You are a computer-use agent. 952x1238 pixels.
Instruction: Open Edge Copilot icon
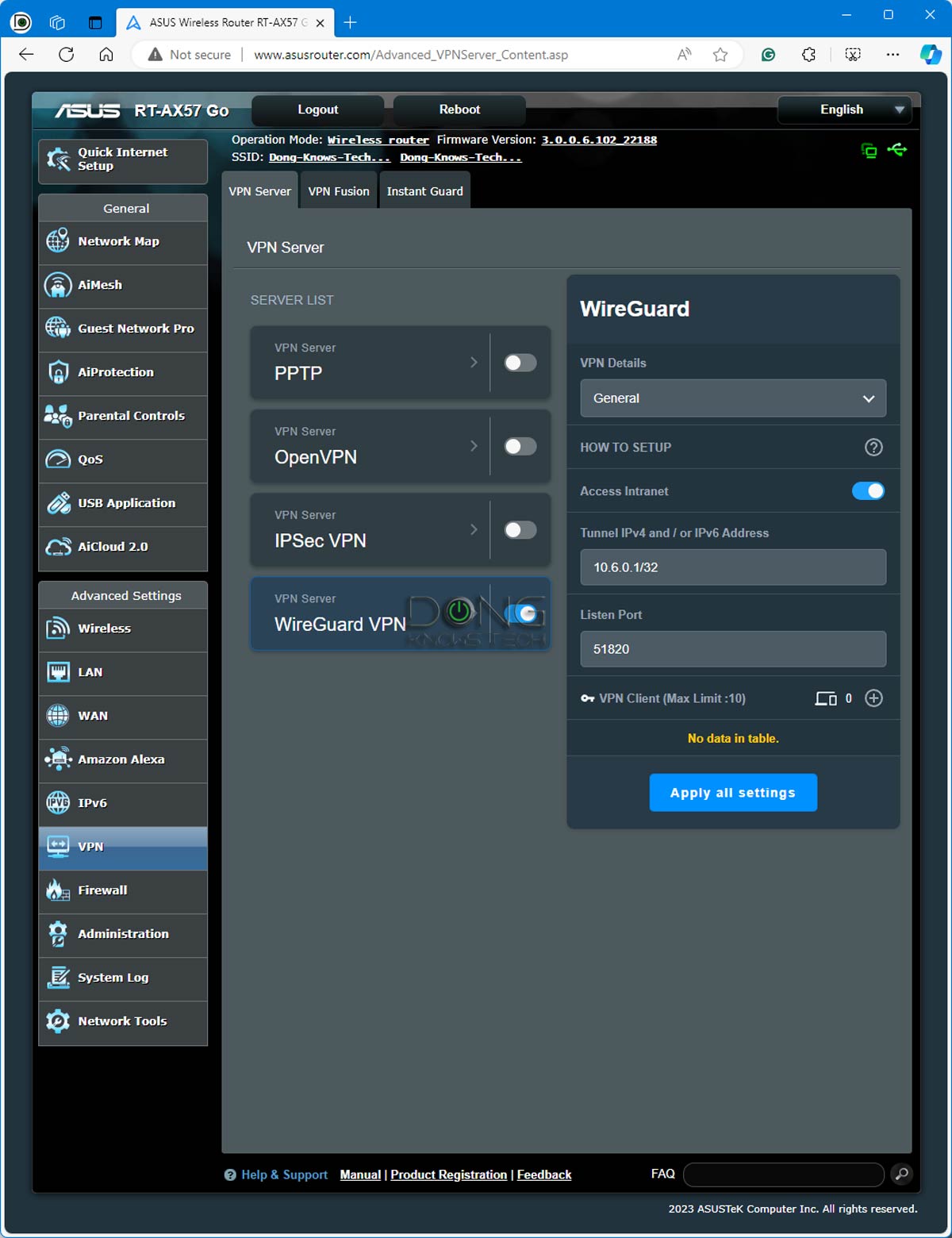pyautogui.click(x=931, y=55)
